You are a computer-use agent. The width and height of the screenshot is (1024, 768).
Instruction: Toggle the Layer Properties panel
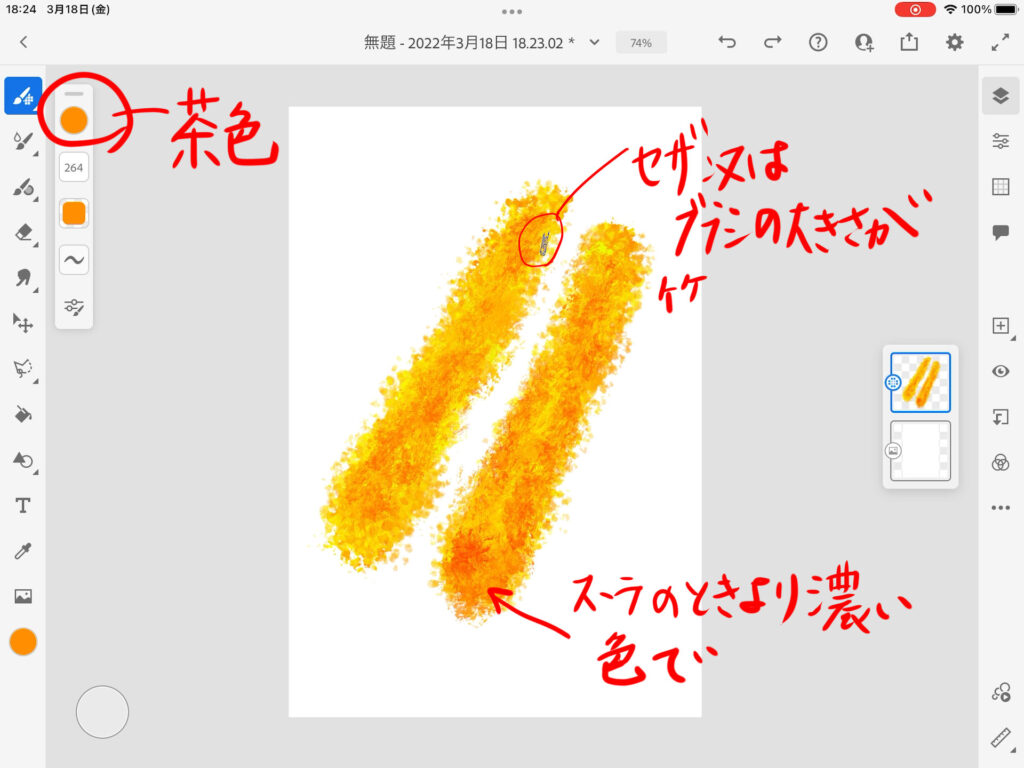click(1000, 141)
